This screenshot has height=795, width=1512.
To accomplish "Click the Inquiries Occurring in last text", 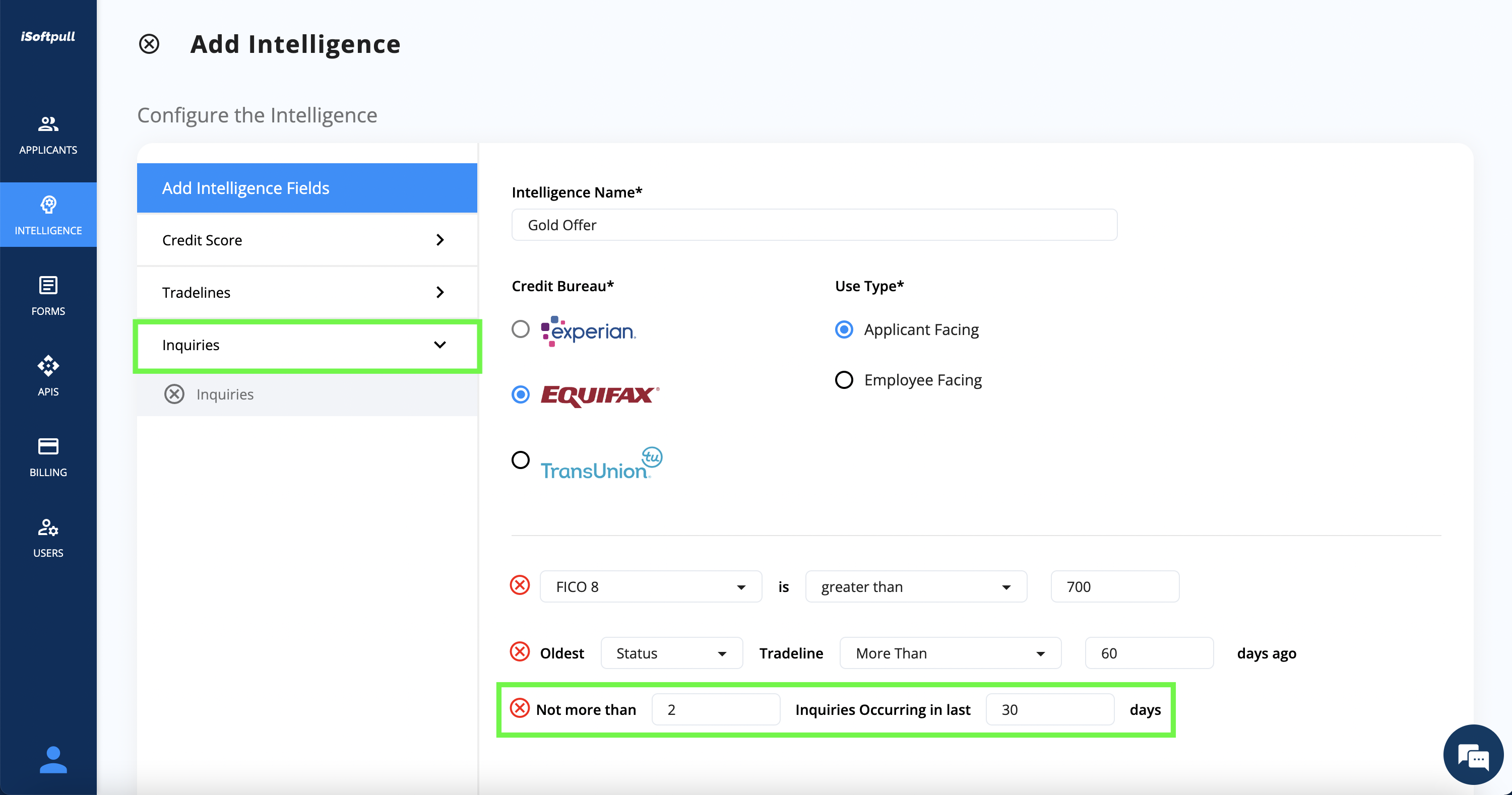I will [883, 709].
